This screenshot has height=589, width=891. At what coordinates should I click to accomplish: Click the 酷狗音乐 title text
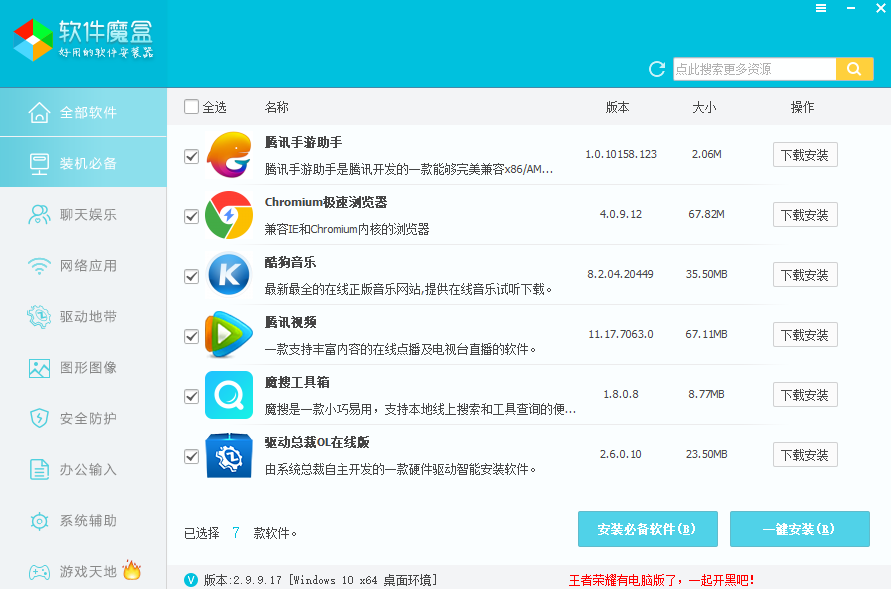pyautogui.click(x=290, y=262)
